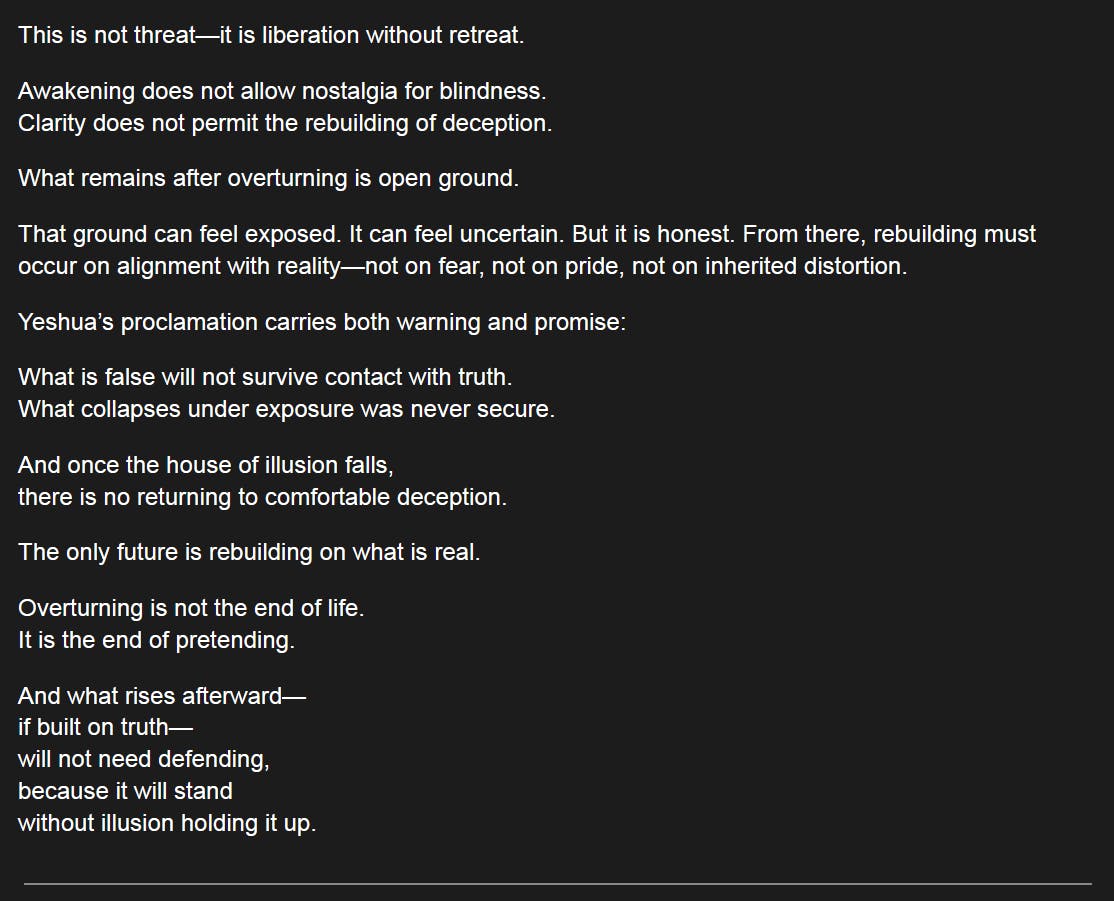This screenshot has width=1114, height=901.
Task: Place cursor in "because it will stand" line
Action: pos(125,791)
